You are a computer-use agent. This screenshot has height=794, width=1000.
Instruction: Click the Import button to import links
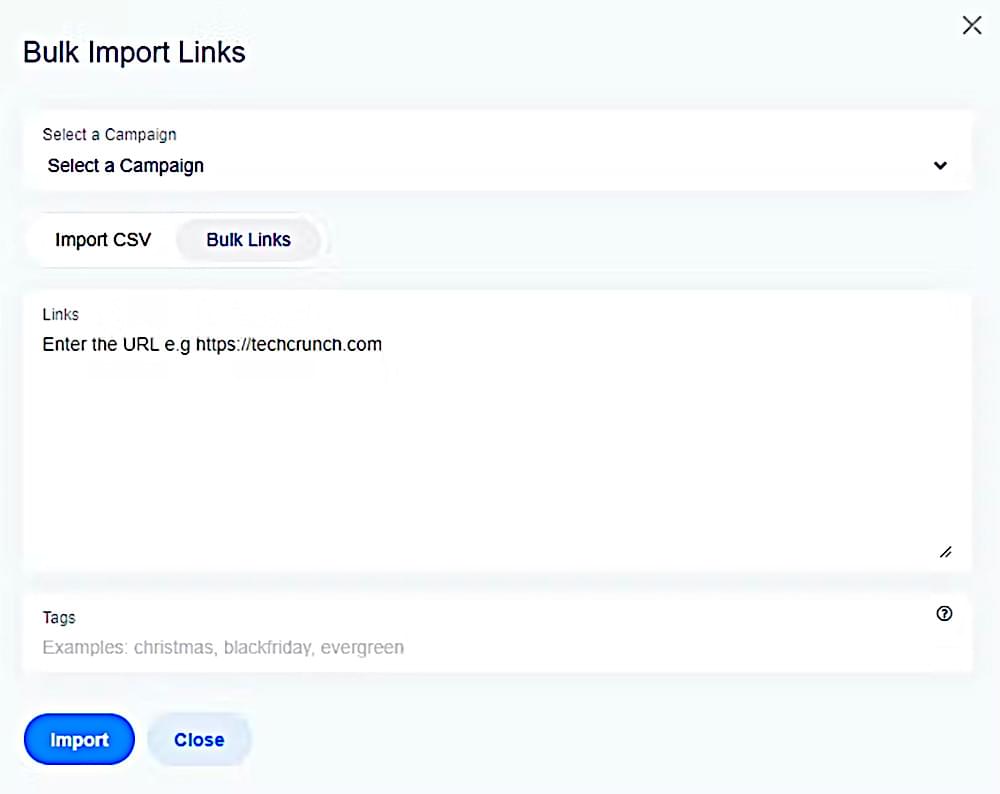(x=79, y=739)
